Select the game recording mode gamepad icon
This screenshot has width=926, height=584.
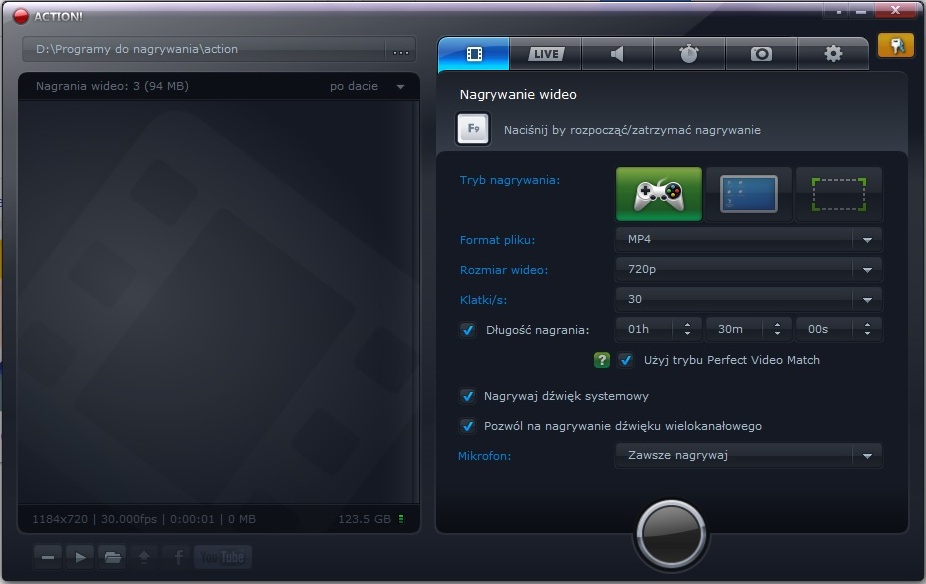658,194
